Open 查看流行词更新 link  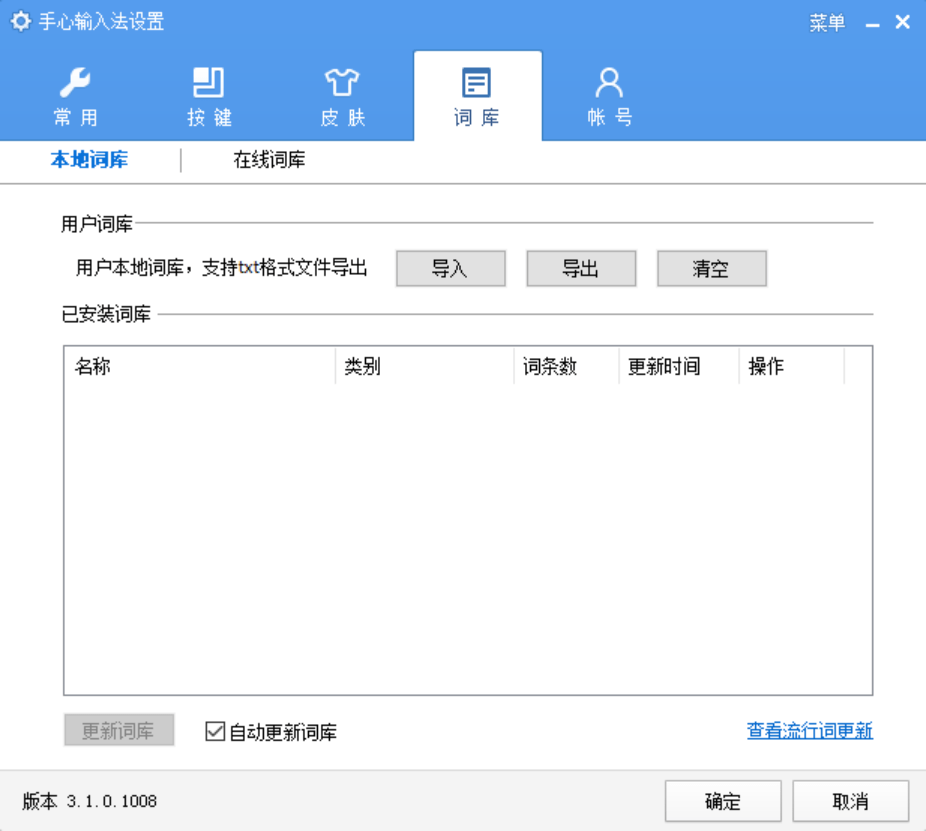point(810,732)
